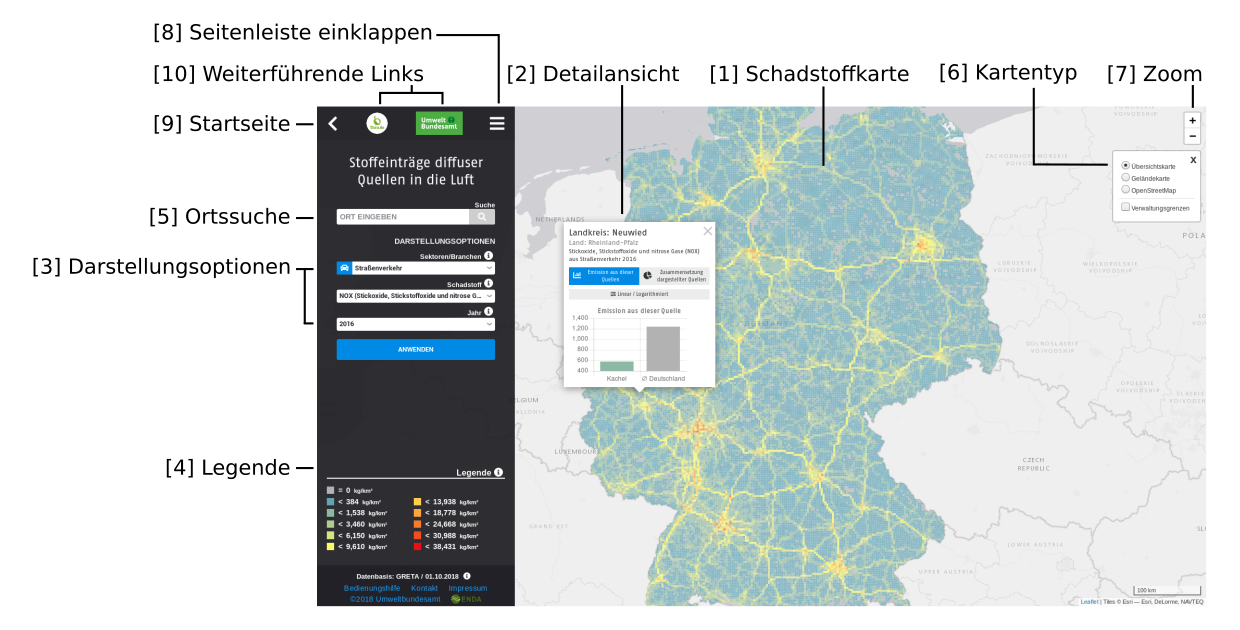
Task: Open info for Sektoren/Branchen
Action: (x=489, y=256)
